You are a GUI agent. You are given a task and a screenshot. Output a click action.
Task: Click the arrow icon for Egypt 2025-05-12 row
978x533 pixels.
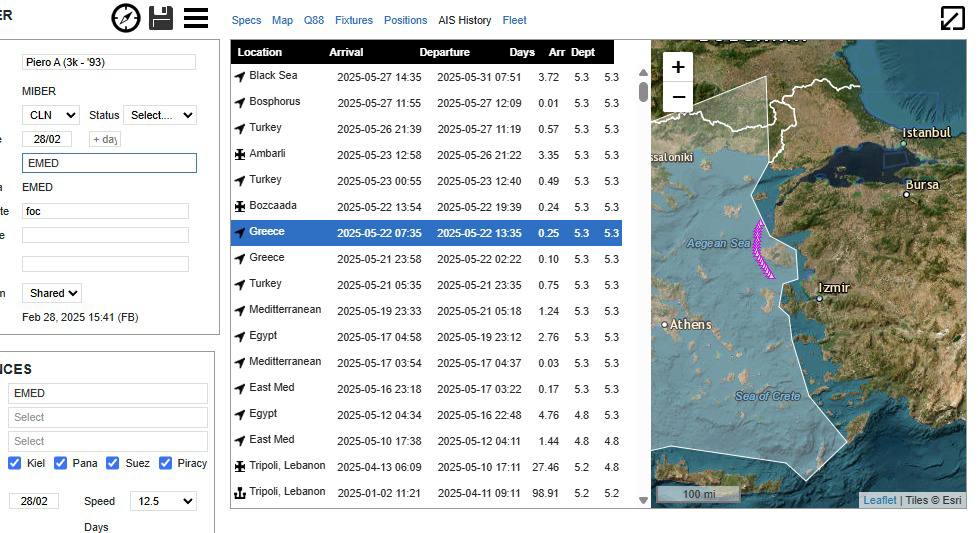[240, 415]
